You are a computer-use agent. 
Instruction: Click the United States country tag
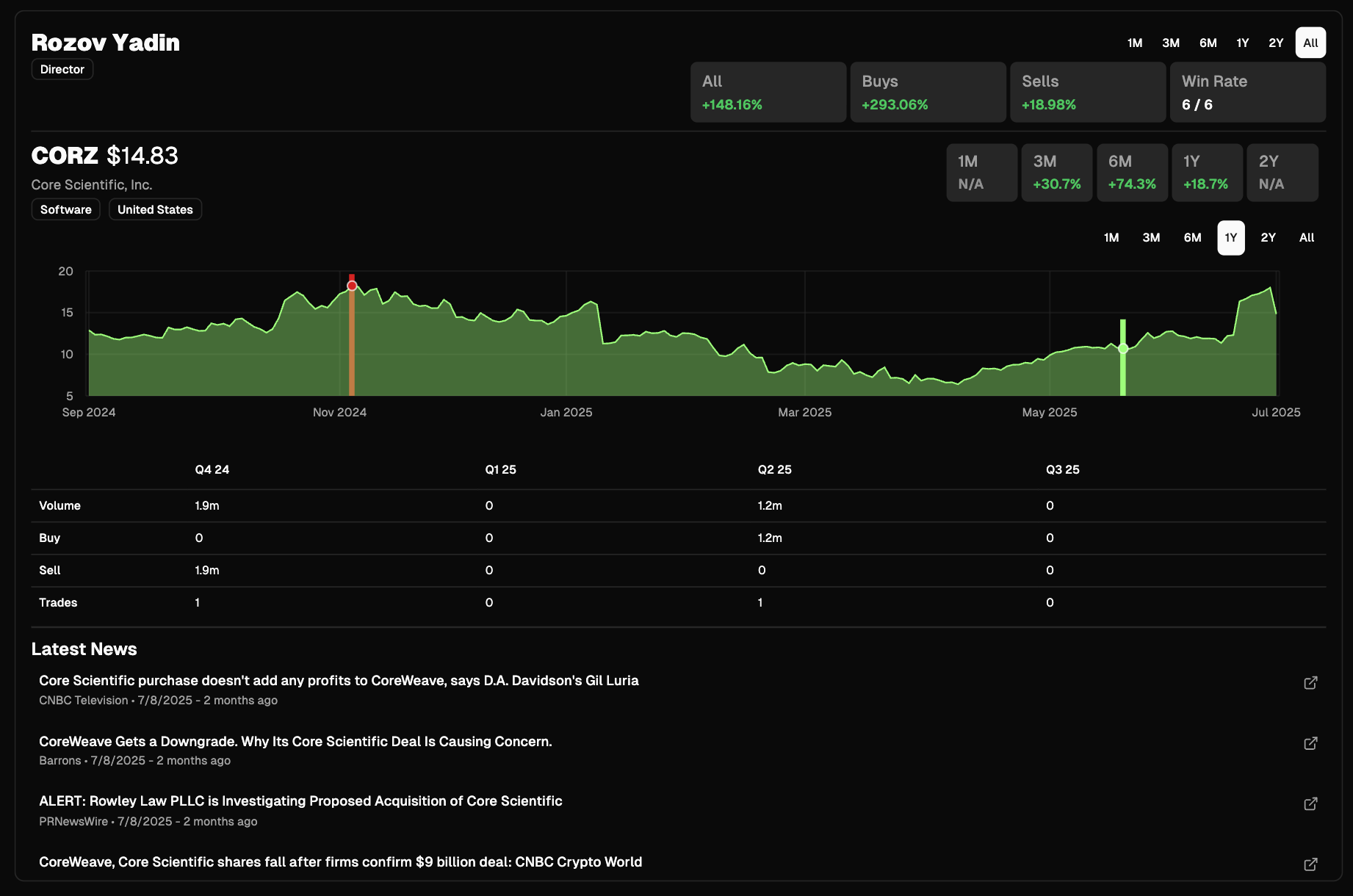point(155,209)
